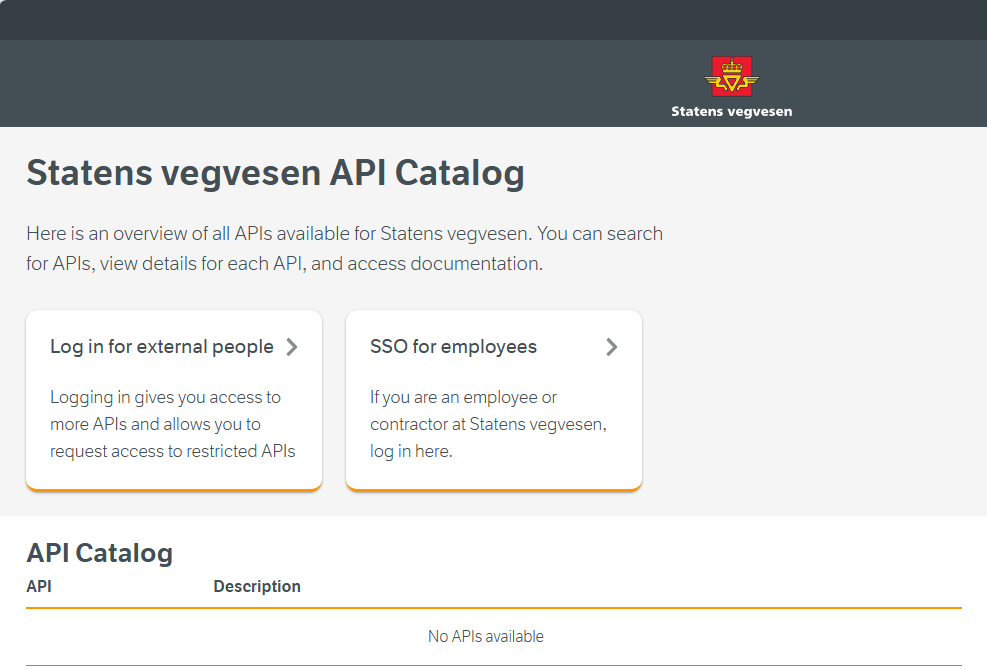The width and height of the screenshot is (987, 669).
Task: Click the Statens vegvesen text under logo
Action: point(731,111)
